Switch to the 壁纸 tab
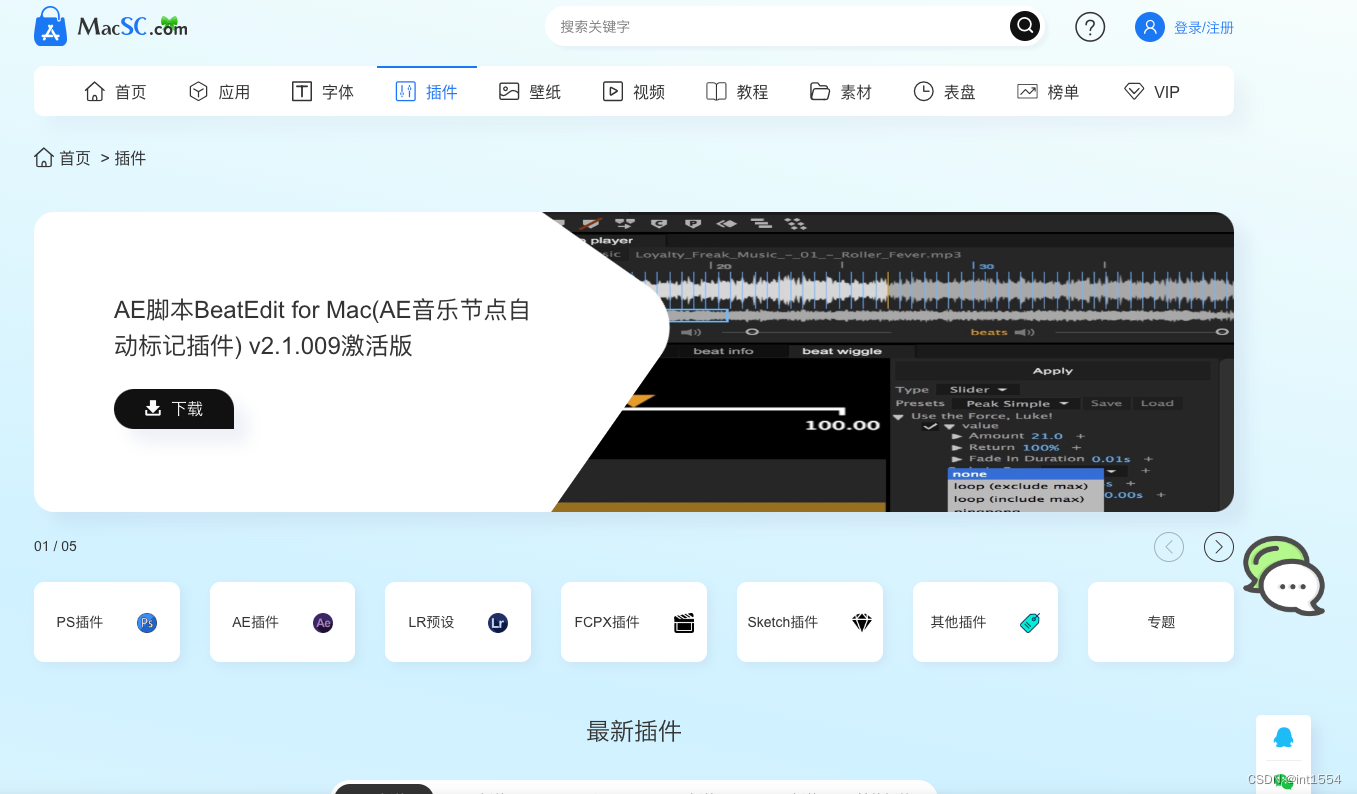1357x794 pixels. tap(543, 91)
